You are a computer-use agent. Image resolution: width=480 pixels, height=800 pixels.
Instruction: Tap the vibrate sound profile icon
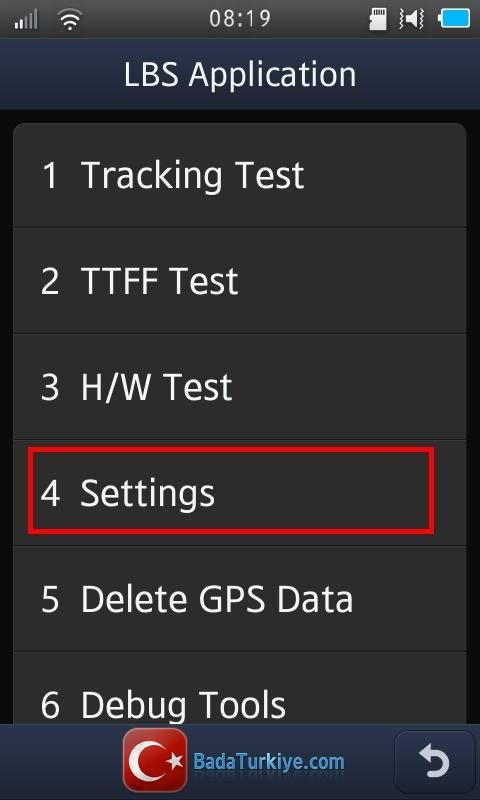pyautogui.click(x=412, y=19)
